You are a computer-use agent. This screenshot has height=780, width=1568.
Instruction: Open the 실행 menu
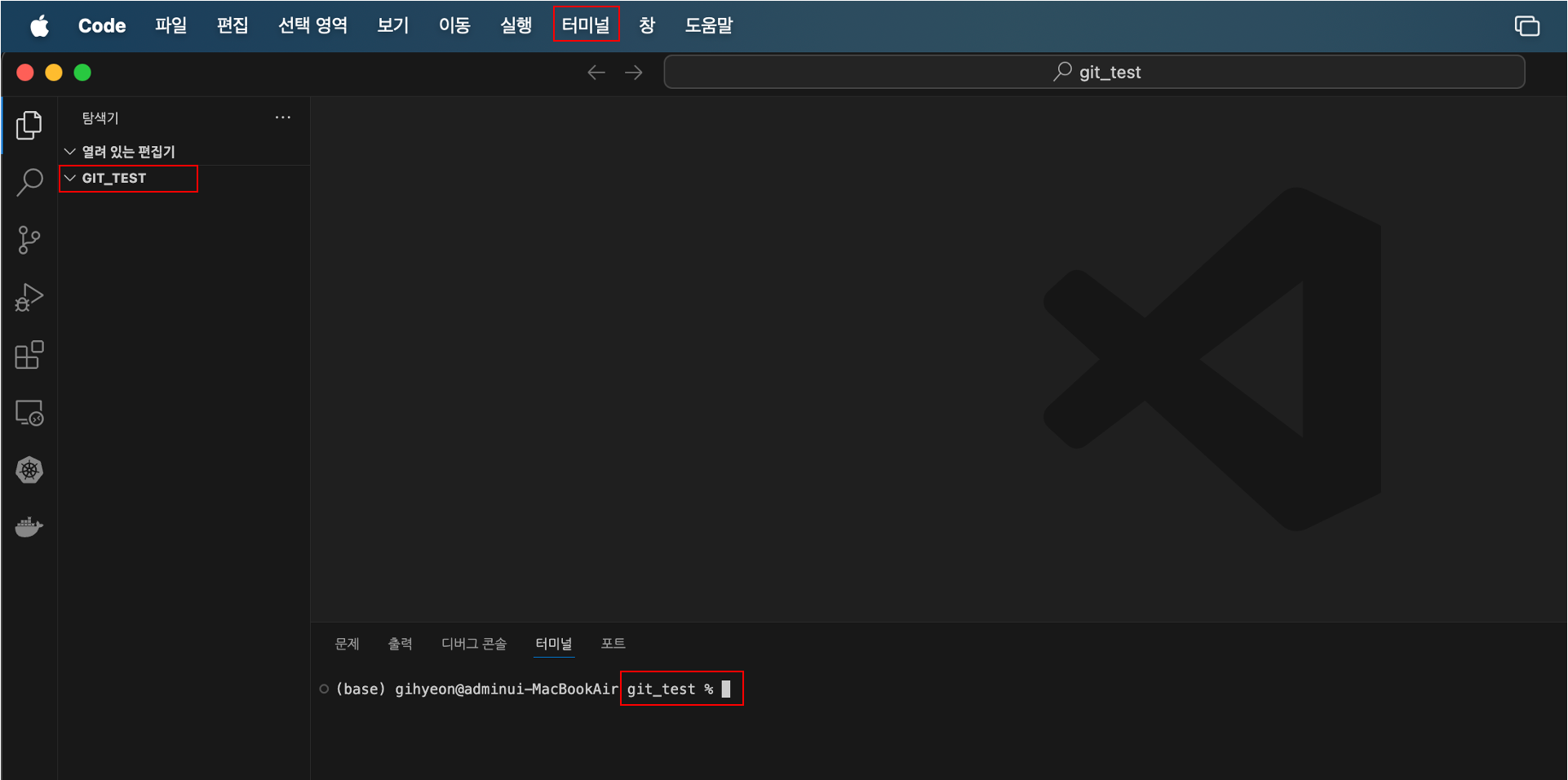coord(516,26)
